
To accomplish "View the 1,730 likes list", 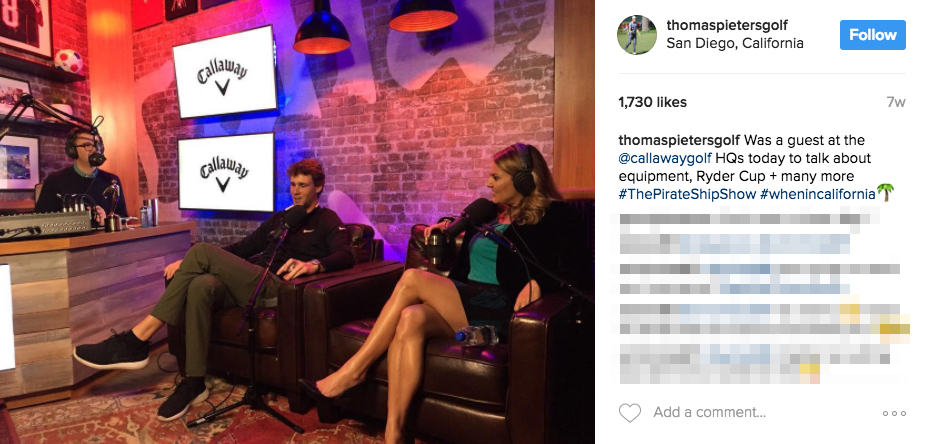I will [652, 102].
